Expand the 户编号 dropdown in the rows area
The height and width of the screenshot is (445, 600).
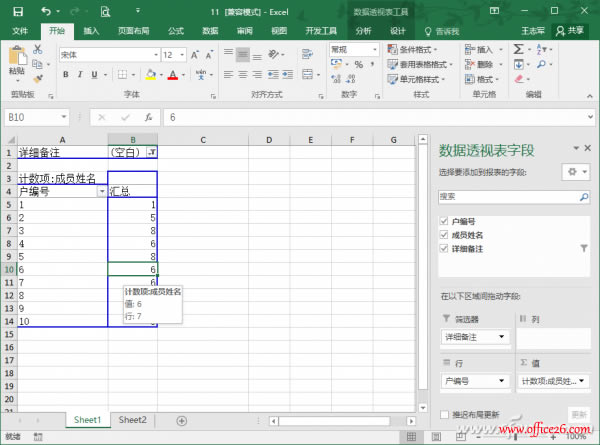pyautogui.click(x=501, y=380)
